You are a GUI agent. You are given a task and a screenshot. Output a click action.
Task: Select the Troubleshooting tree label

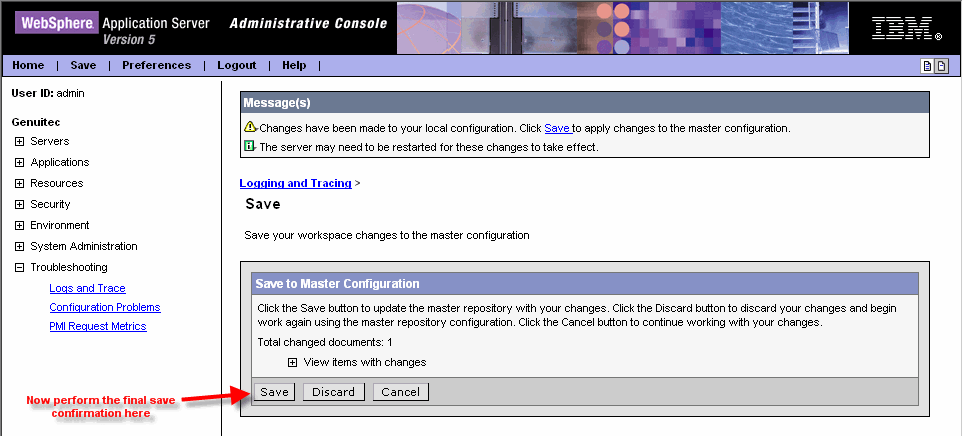69,267
